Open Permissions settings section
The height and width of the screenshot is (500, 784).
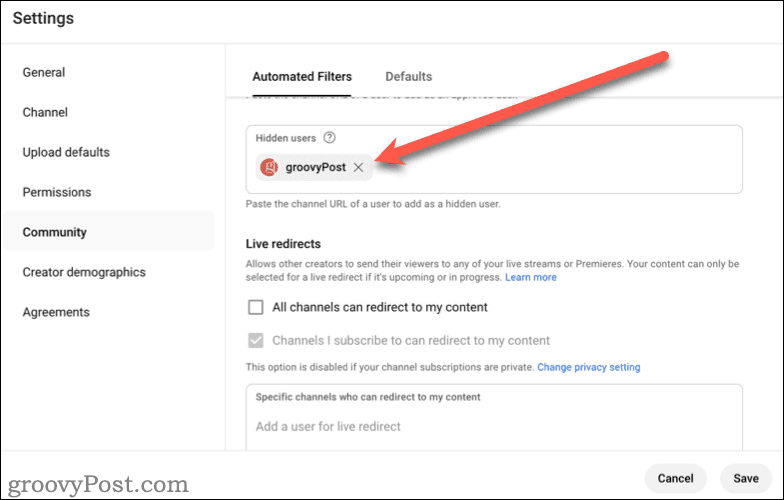57,192
